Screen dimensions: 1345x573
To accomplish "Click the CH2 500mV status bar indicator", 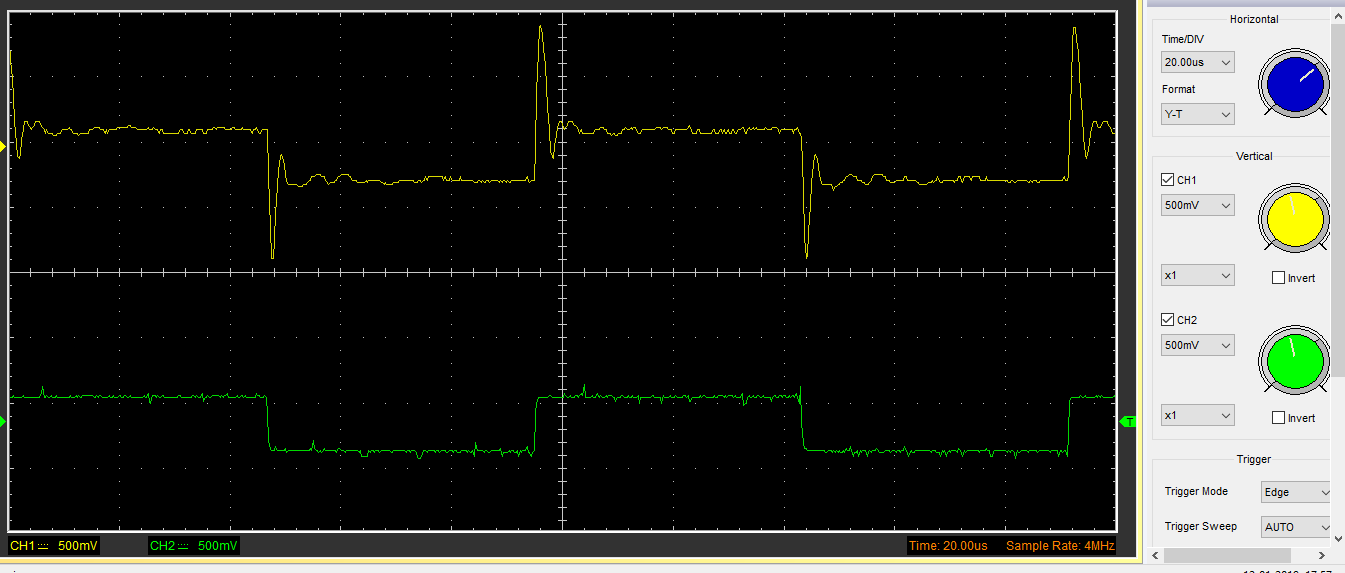I will (194, 546).
